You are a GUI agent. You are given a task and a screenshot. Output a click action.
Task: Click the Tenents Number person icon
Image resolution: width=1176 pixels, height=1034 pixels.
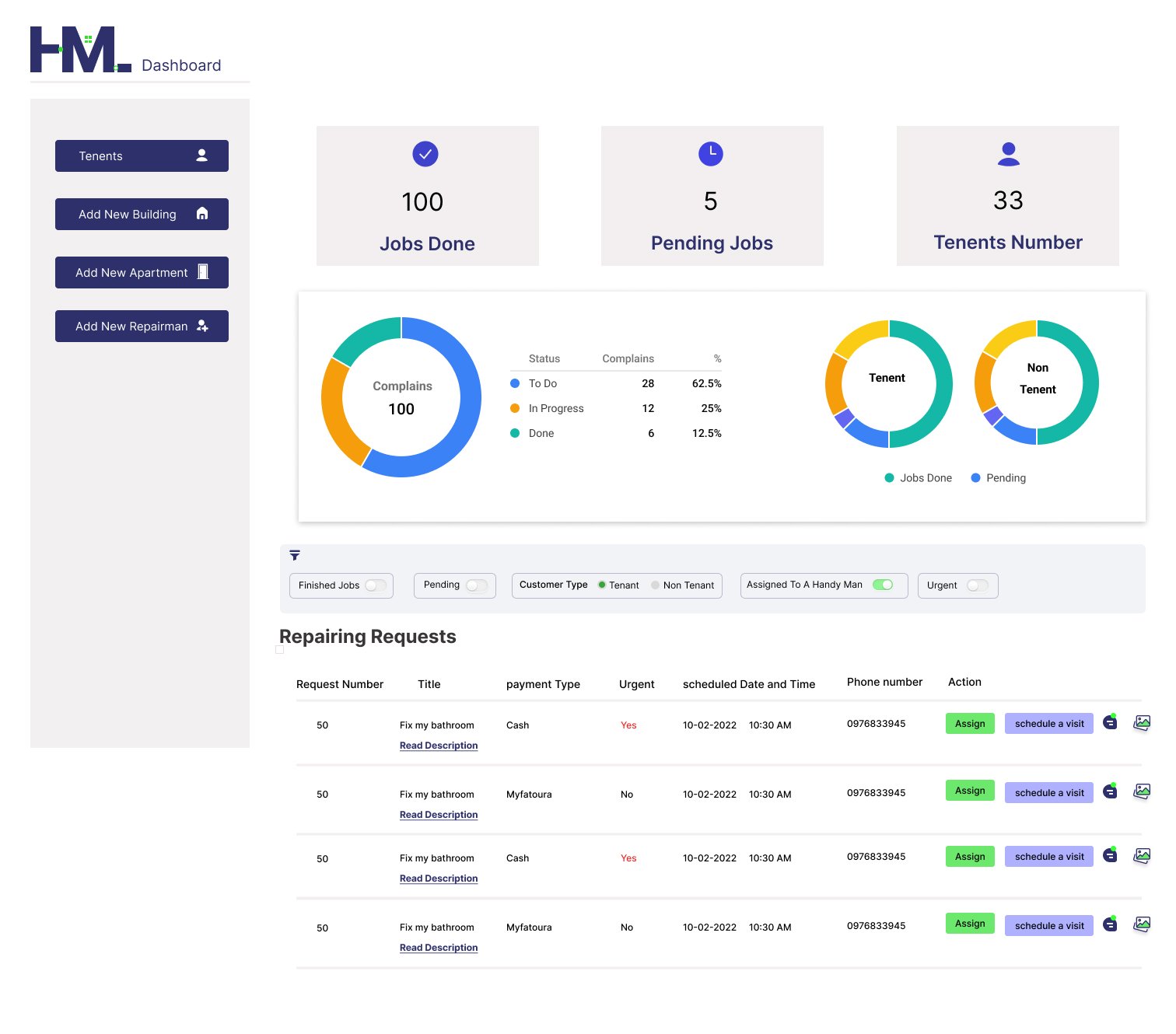coord(1008,154)
